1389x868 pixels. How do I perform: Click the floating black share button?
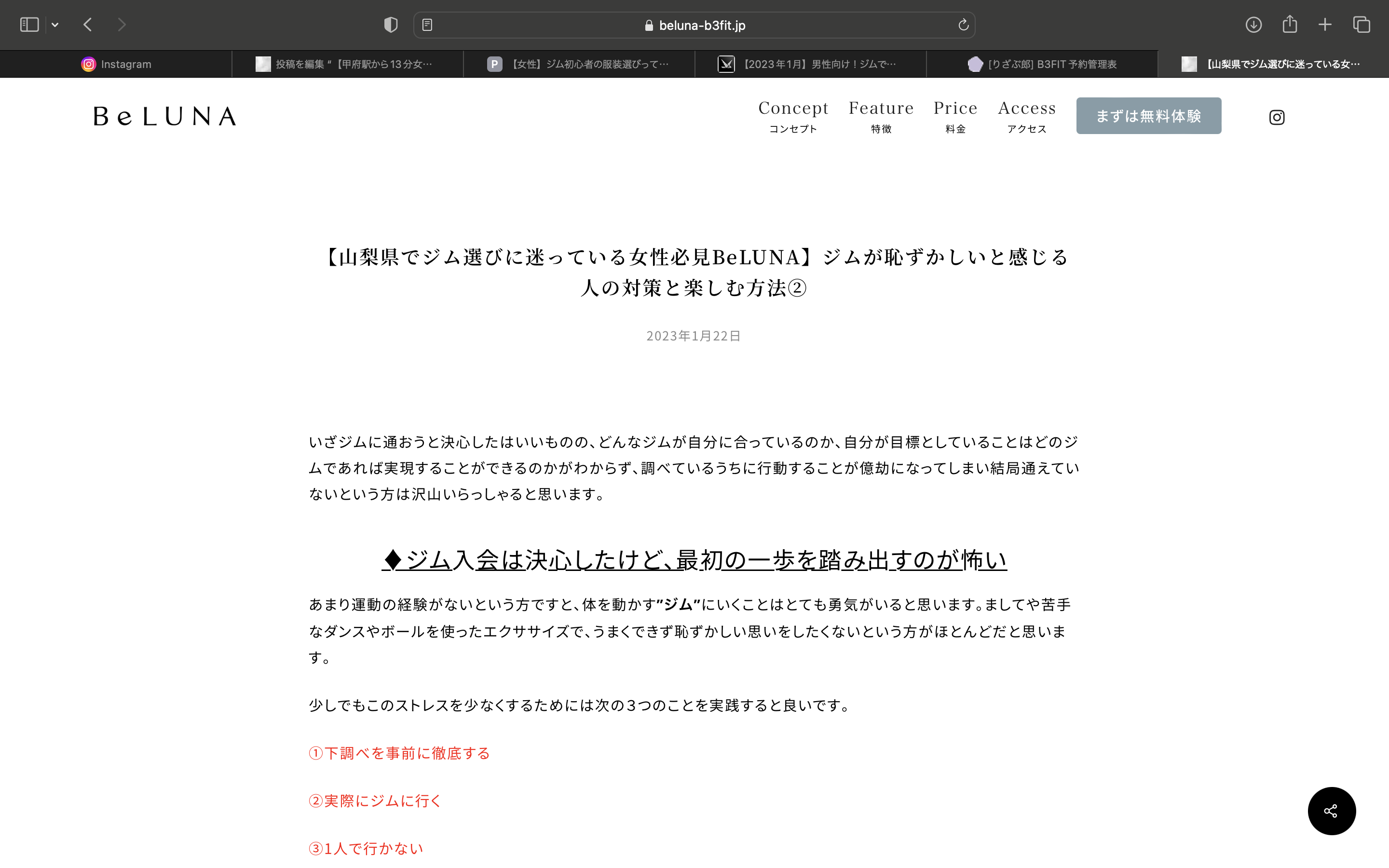(x=1332, y=811)
